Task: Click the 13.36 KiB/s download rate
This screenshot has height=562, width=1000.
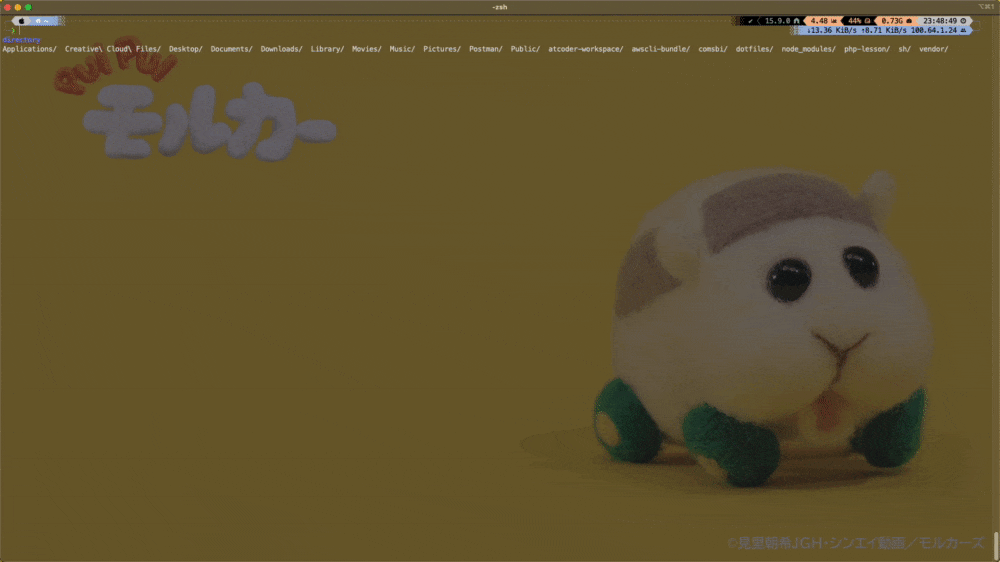Action: 832,30
